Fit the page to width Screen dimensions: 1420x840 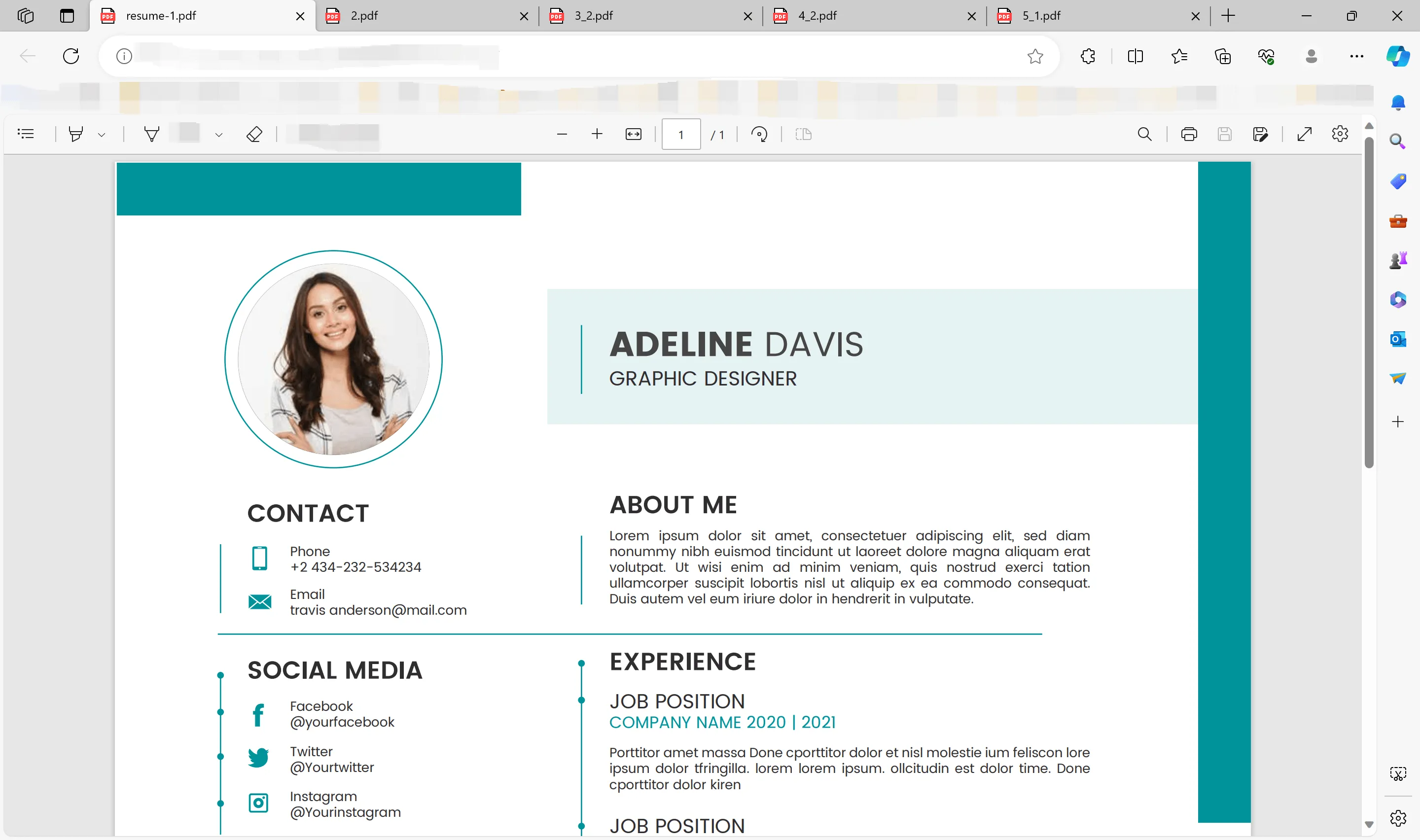coord(633,134)
